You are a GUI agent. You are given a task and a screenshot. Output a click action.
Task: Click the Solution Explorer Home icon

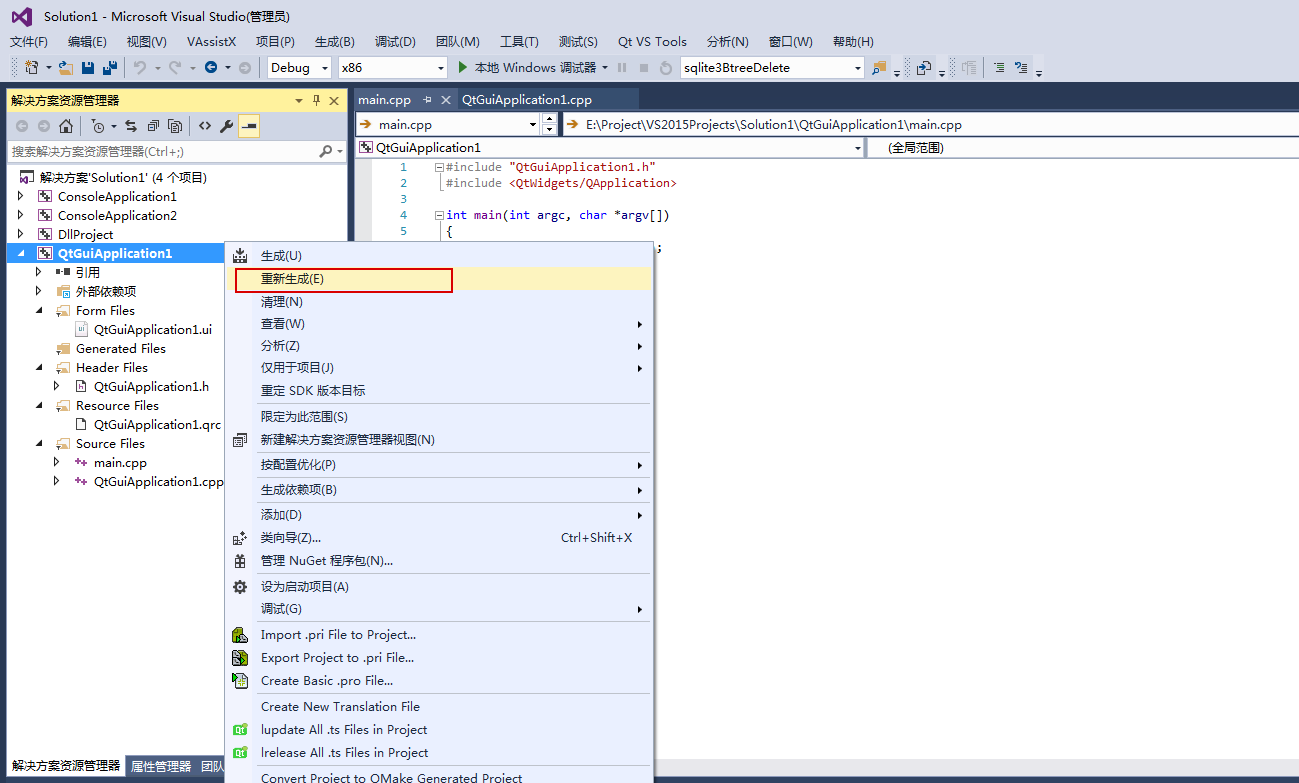click(x=65, y=126)
